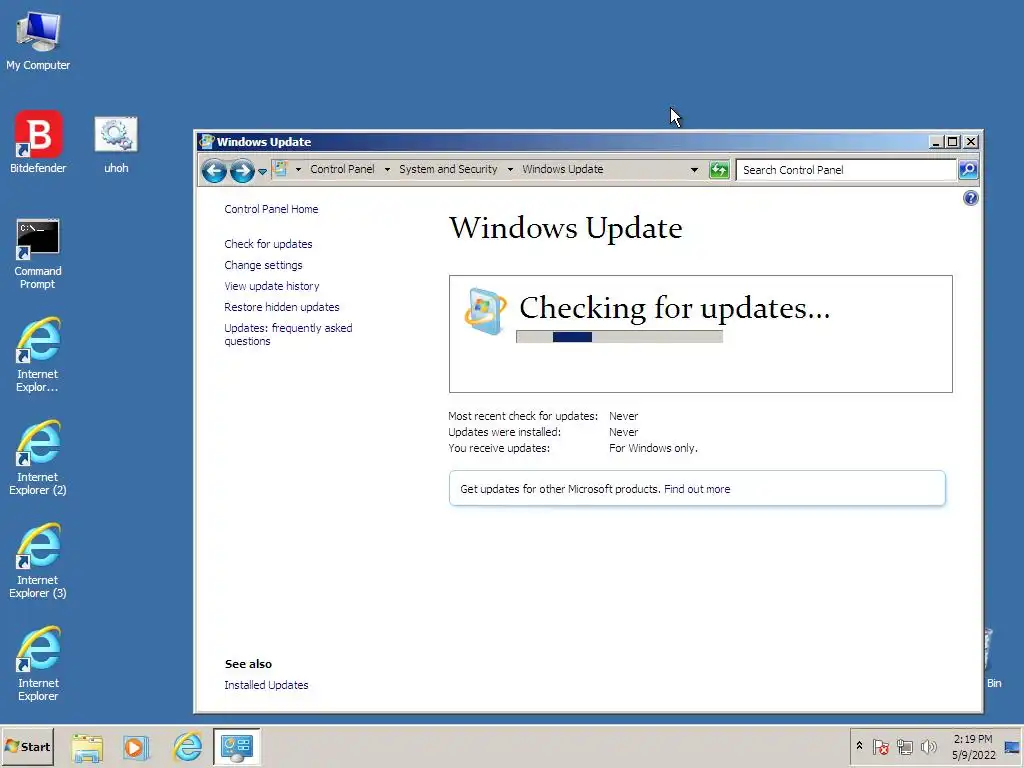This screenshot has width=1024, height=768.
Task: Open View update history
Action: point(272,286)
